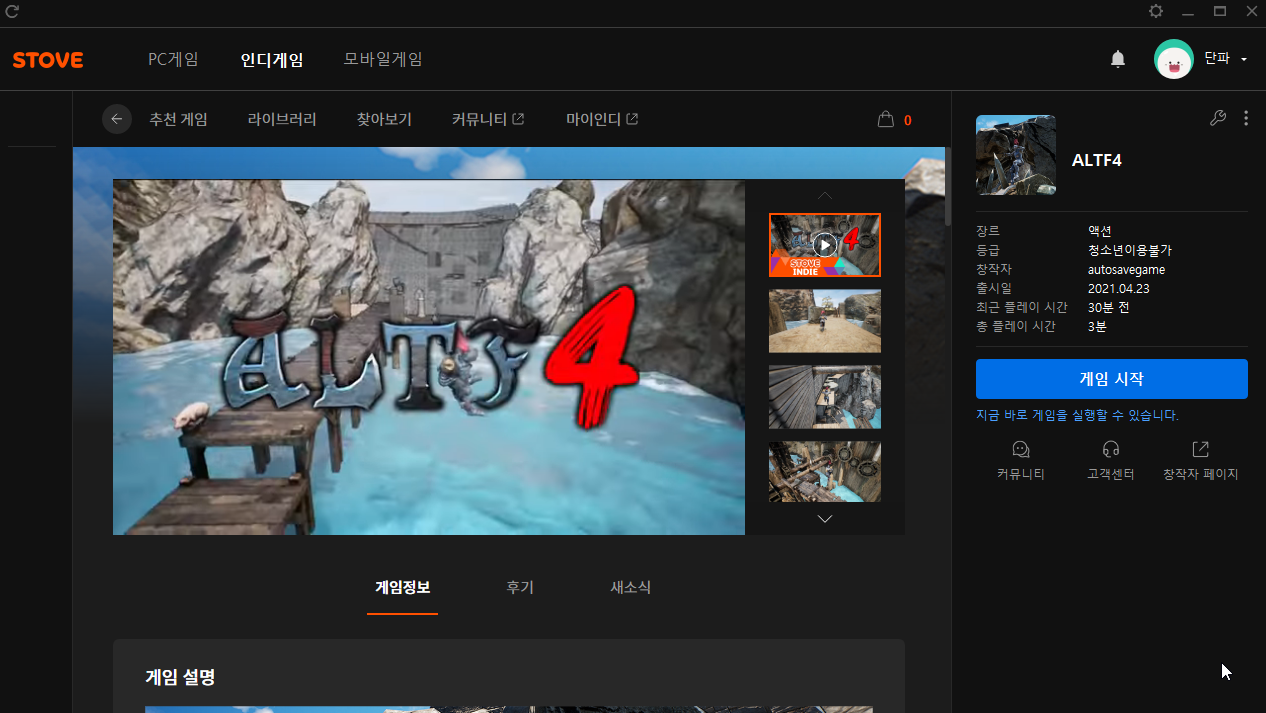Click the STOVE logo
This screenshot has width=1266, height=713.
tap(48, 60)
